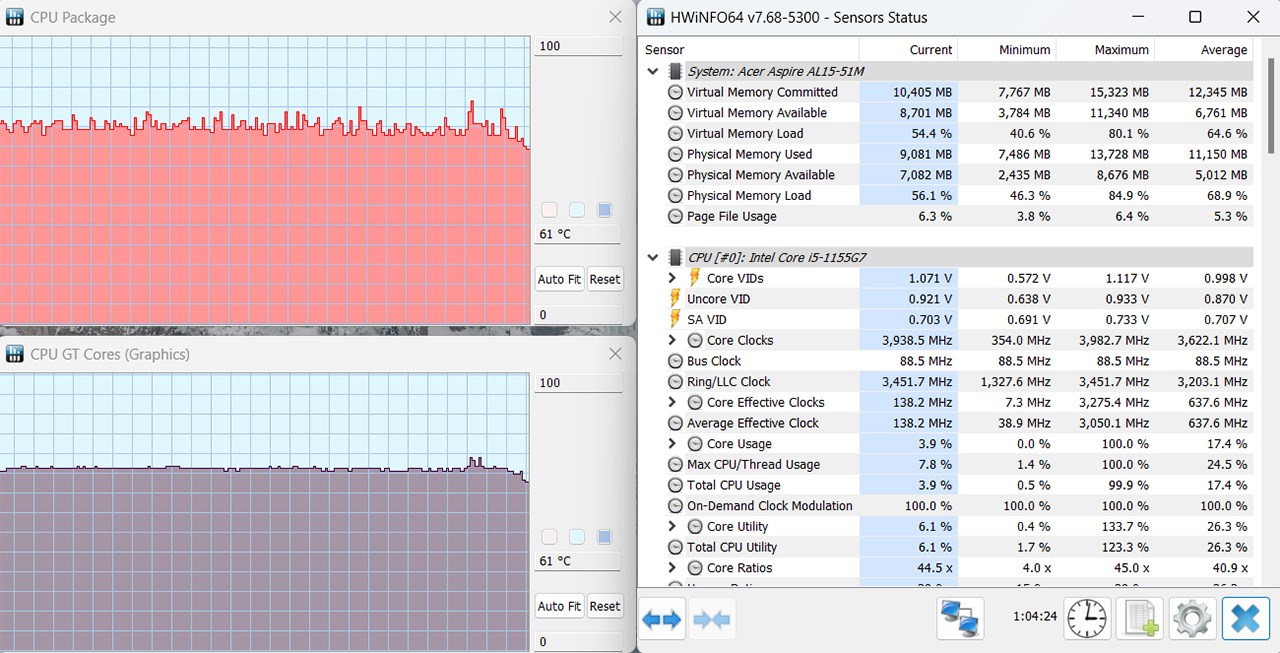Expand the Core Clocks row
Screen dimensions: 1280x653
click(672, 340)
